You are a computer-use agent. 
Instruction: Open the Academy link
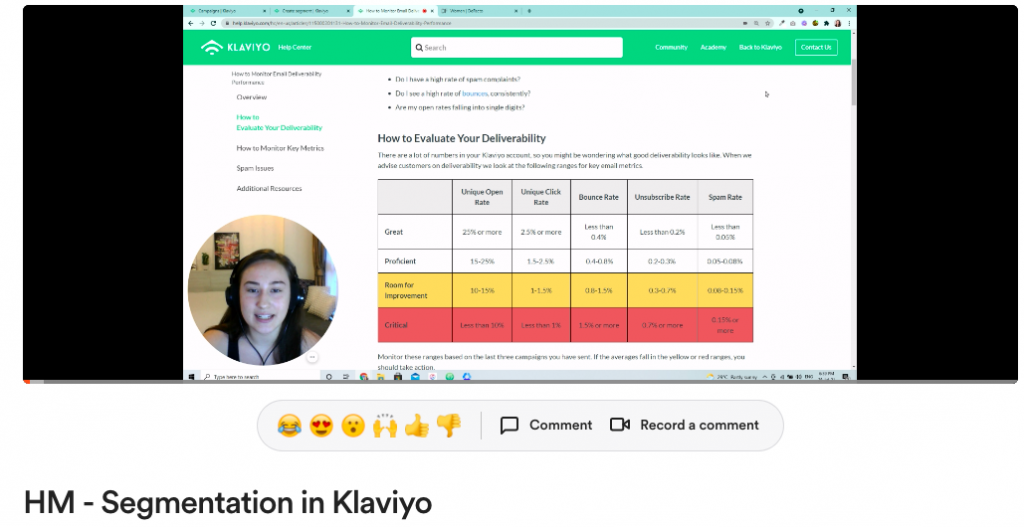(x=713, y=47)
